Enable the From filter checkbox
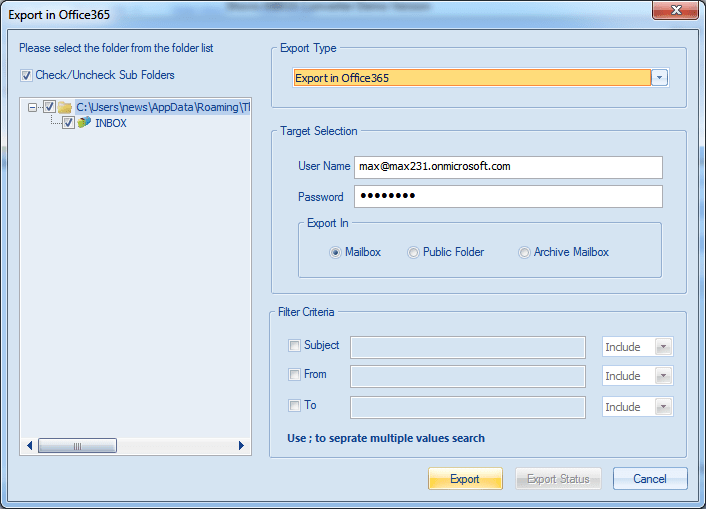The height and width of the screenshot is (509, 706). coord(294,375)
